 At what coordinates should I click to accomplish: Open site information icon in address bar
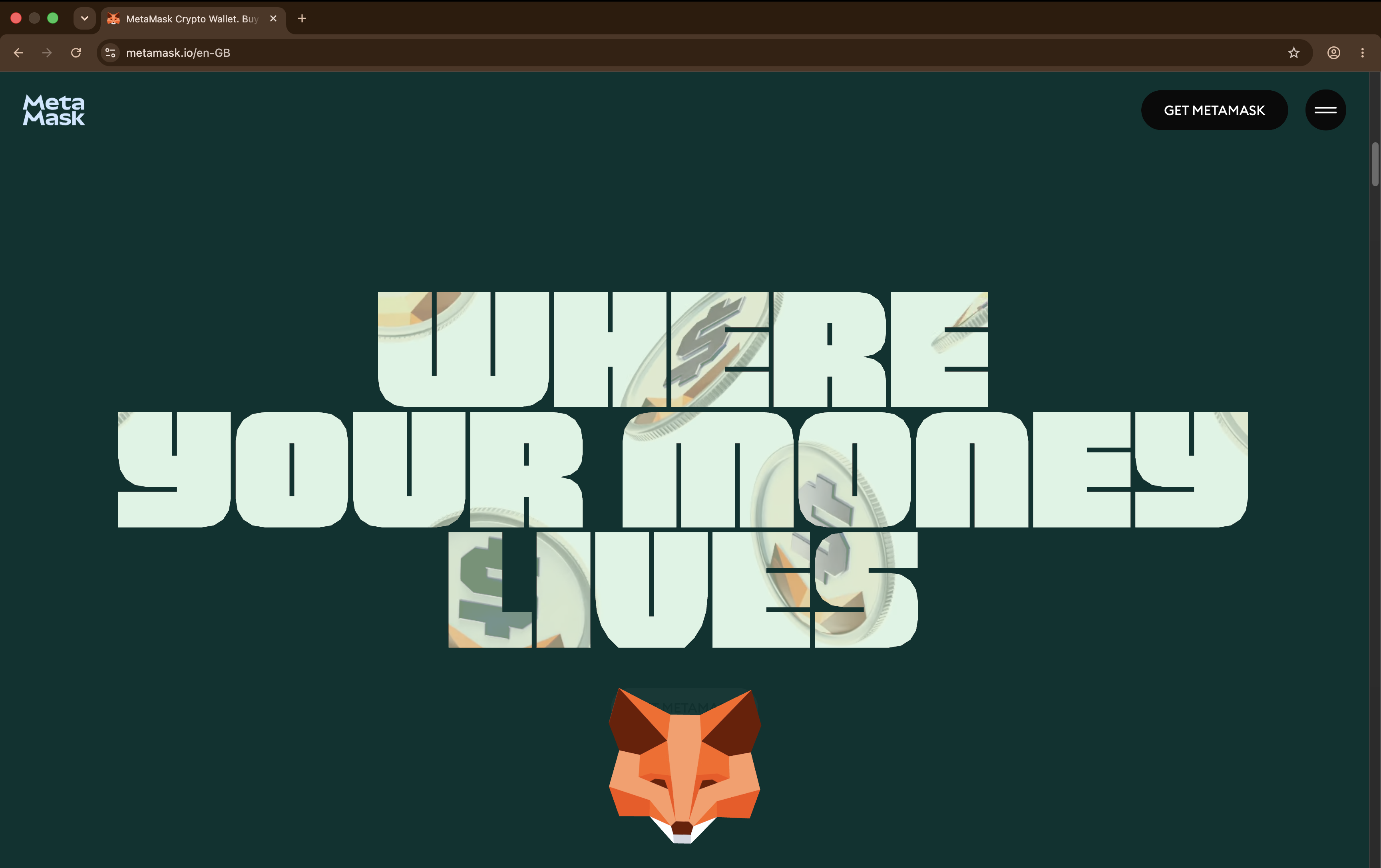(x=111, y=53)
